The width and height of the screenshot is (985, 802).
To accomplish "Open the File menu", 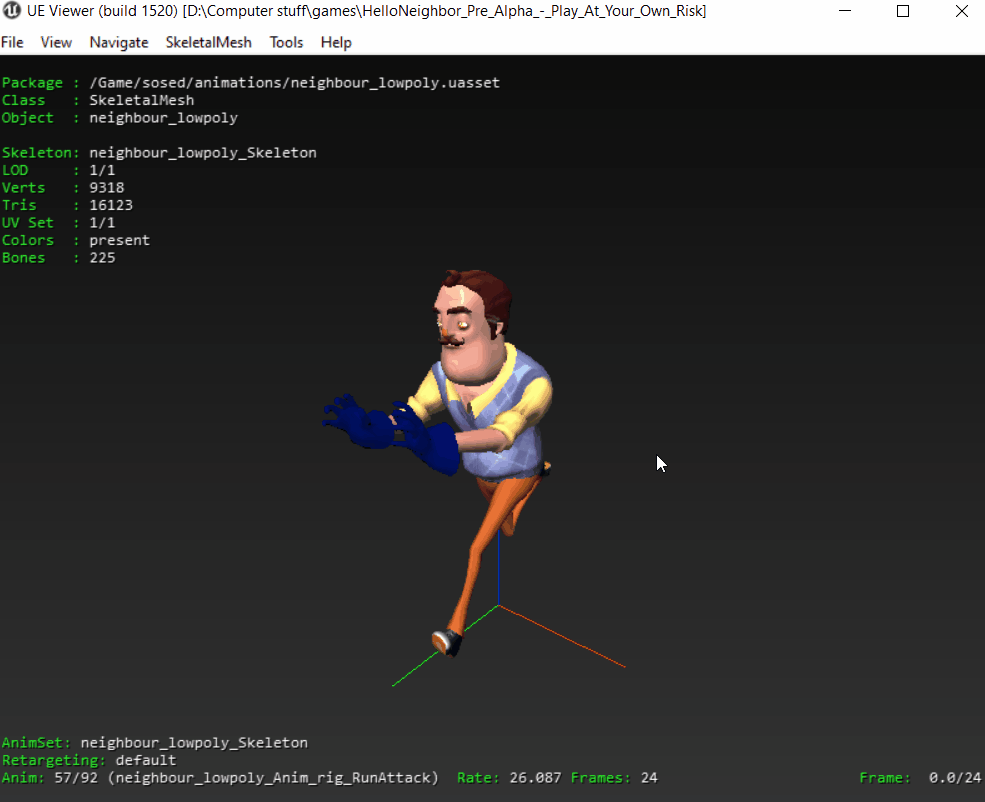I will (12, 42).
